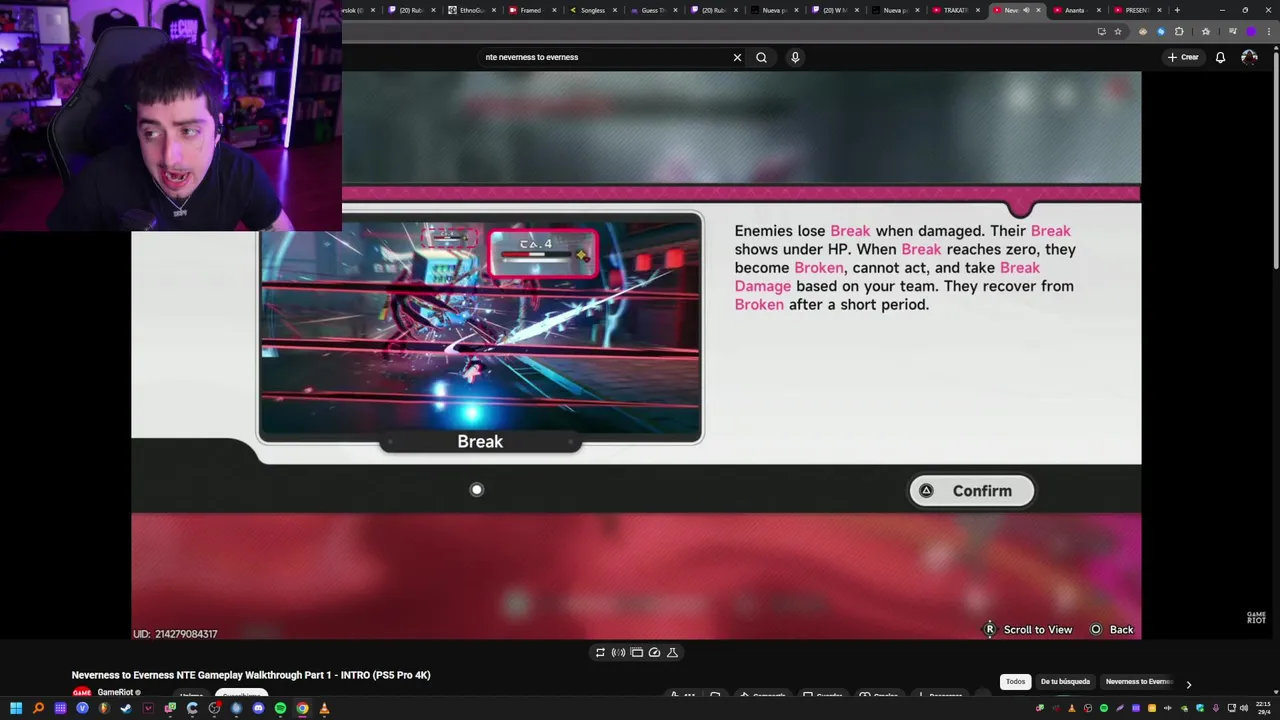Open Chrome from the taskbar
Image resolution: width=1280 pixels, height=720 pixels.
(302, 708)
